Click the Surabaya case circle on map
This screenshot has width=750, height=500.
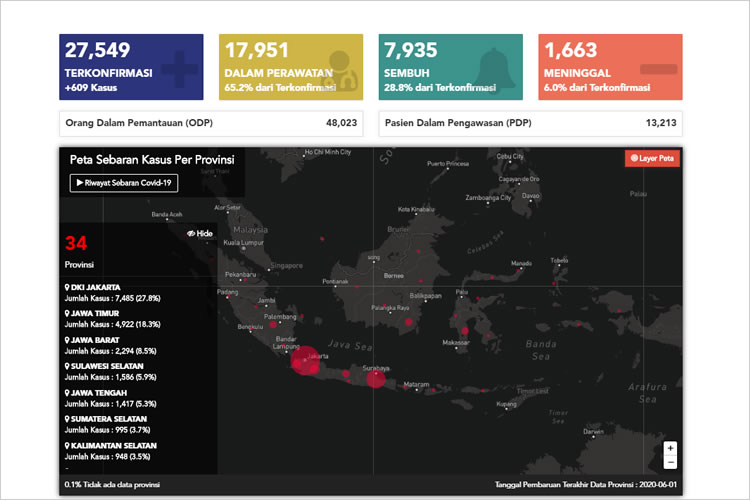click(376, 377)
